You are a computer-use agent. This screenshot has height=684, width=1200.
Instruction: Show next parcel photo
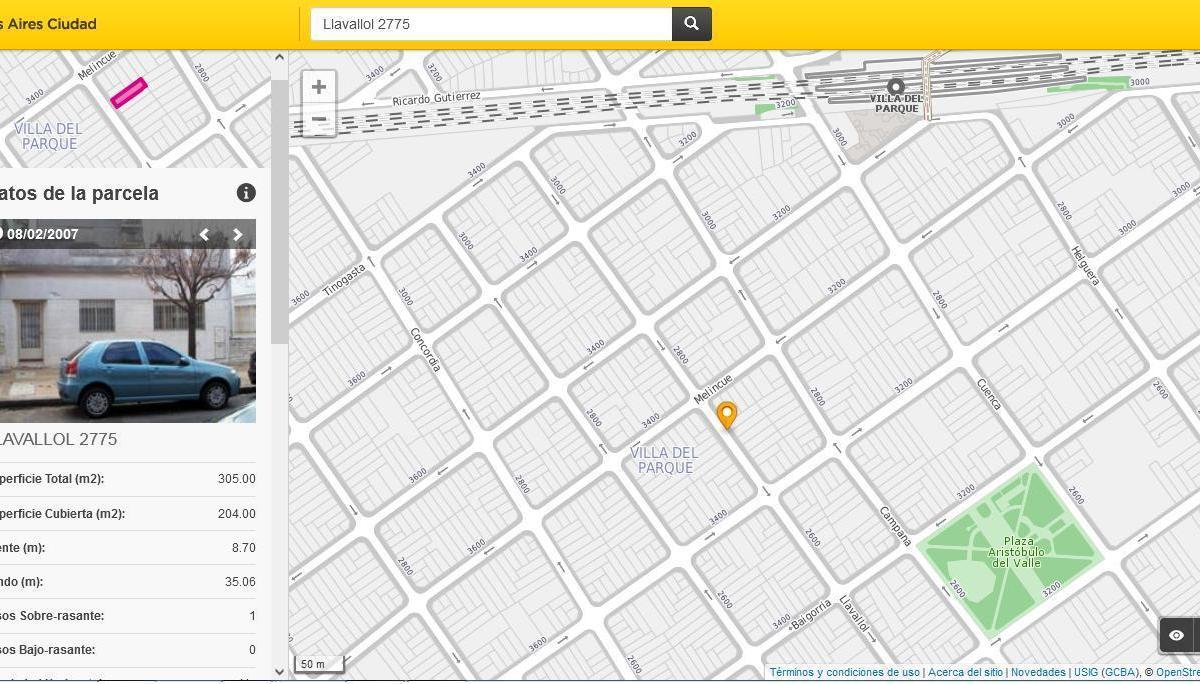coord(237,235)
